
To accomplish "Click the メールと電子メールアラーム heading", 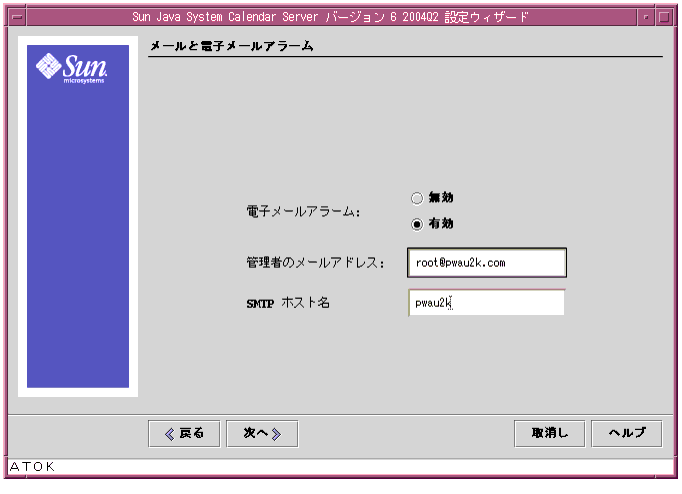I will [231, 46].
